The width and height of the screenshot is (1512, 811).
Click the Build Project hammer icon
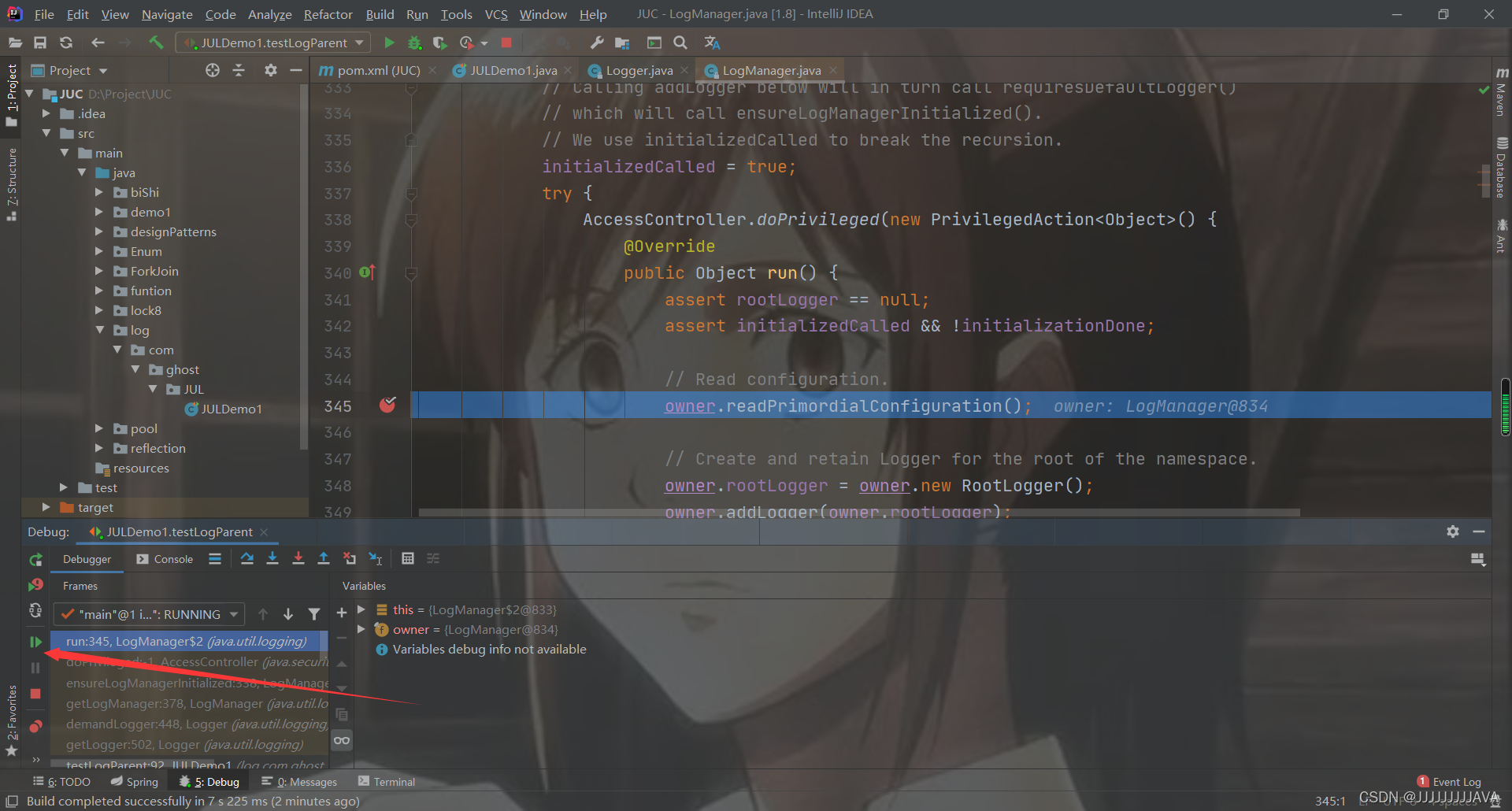tap(156, 43)
